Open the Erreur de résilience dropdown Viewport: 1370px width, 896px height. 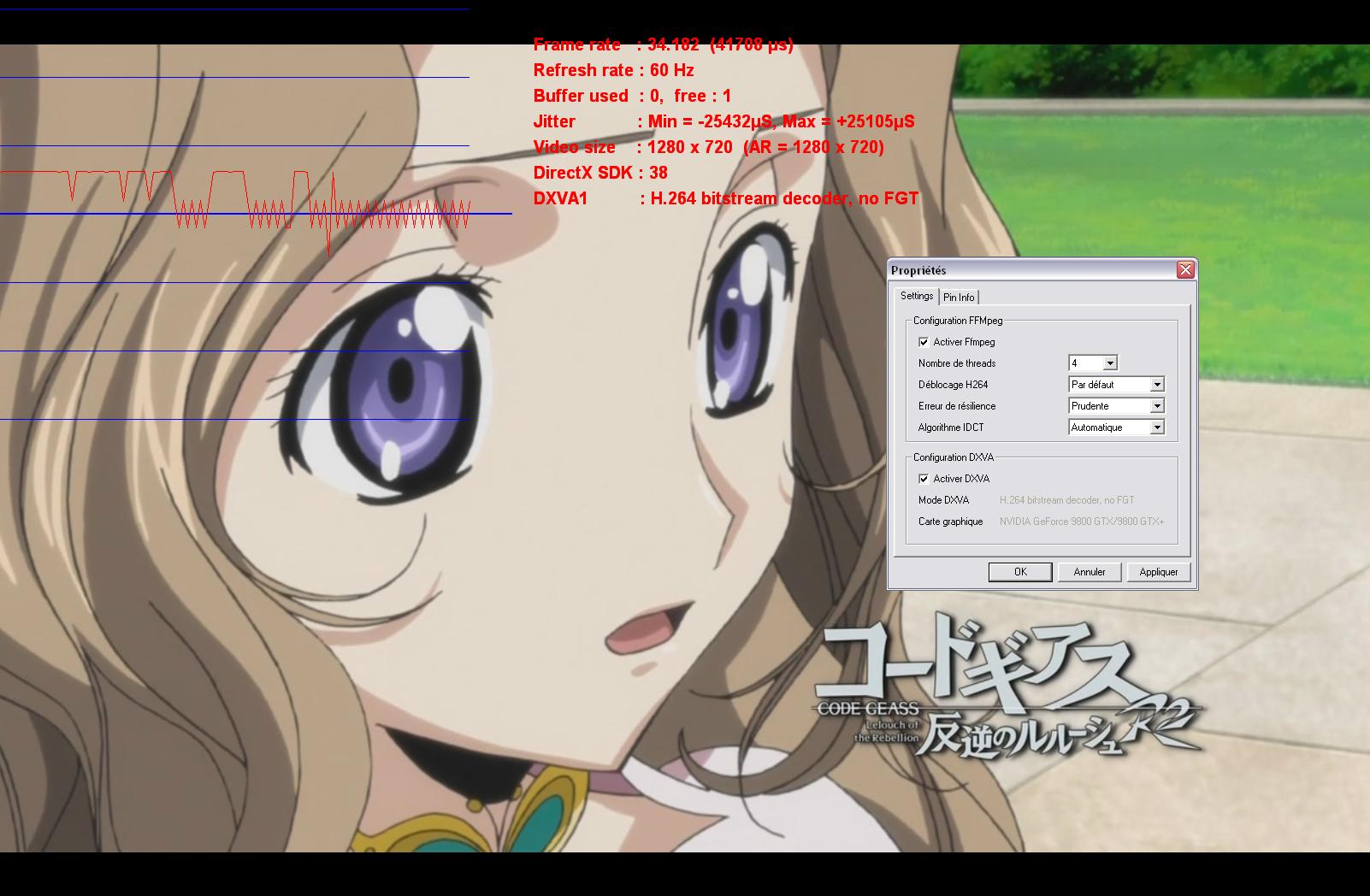point(1117,406)
